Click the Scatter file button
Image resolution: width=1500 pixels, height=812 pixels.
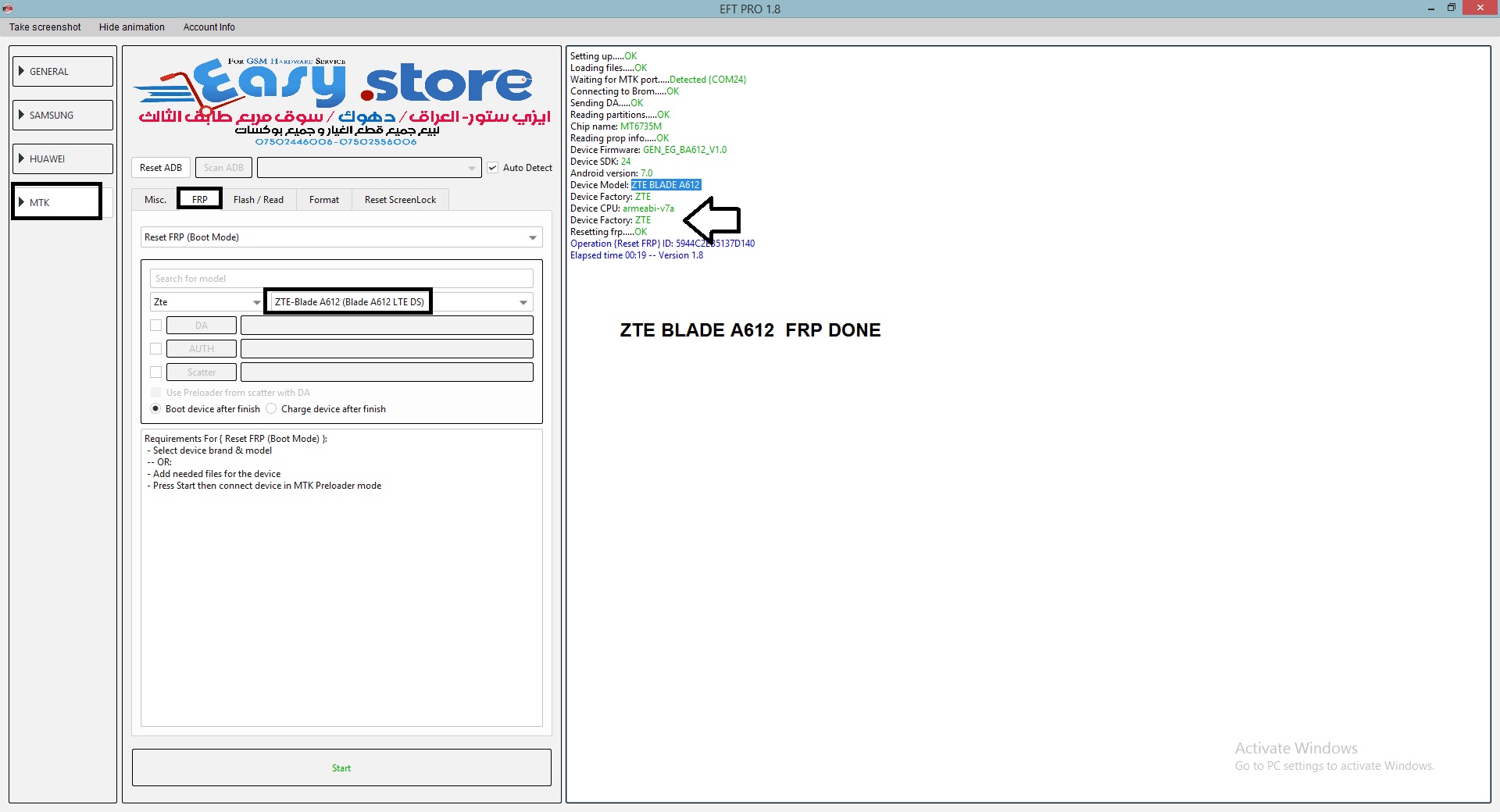pos(202,372)
